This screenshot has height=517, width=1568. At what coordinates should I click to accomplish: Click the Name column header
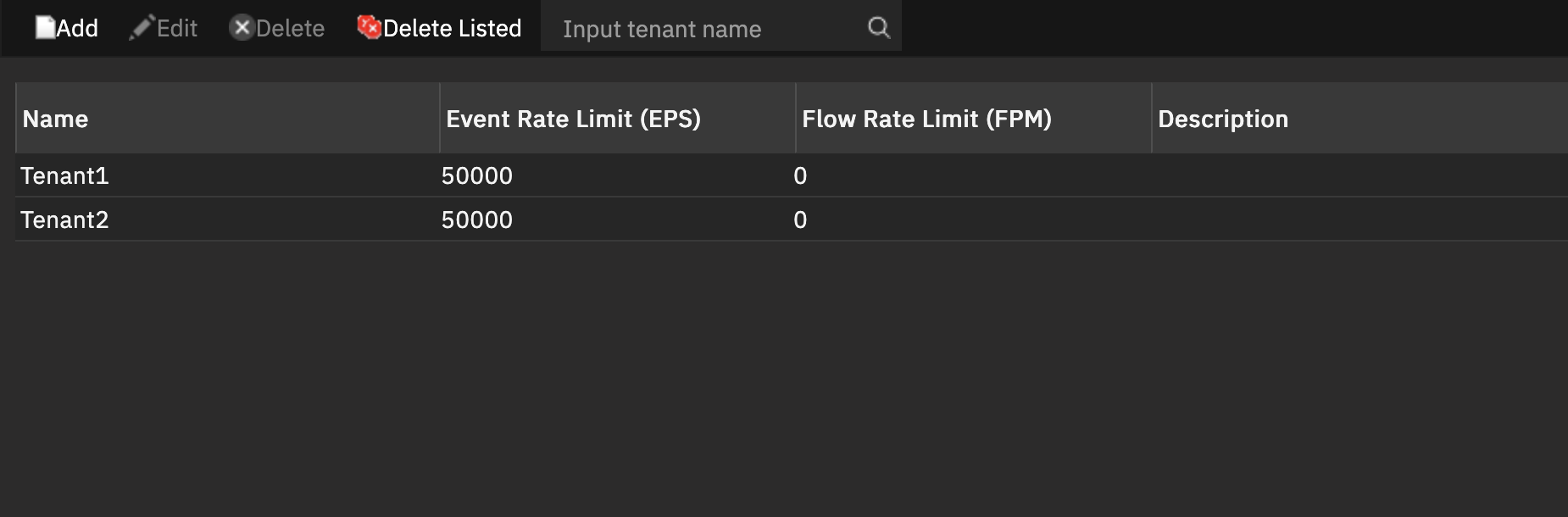pyautogui.click(x=56, y=119)
